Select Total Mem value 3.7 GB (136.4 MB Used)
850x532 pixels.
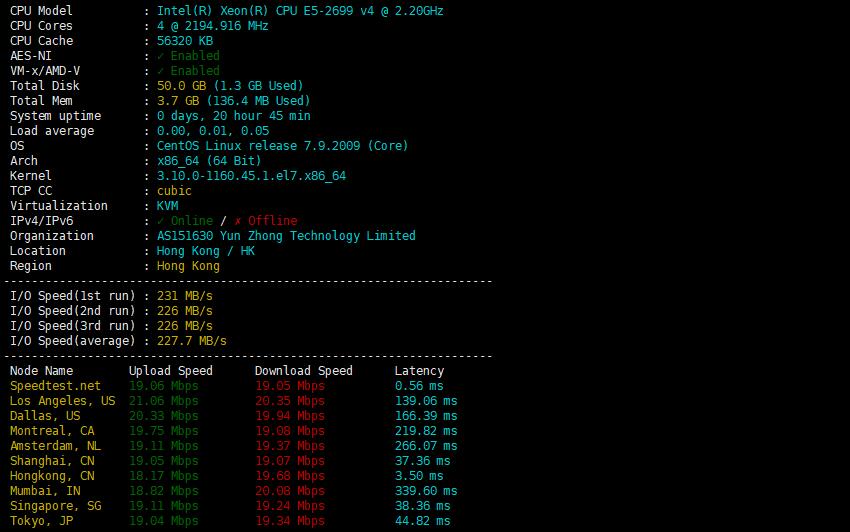click(233, 101)
